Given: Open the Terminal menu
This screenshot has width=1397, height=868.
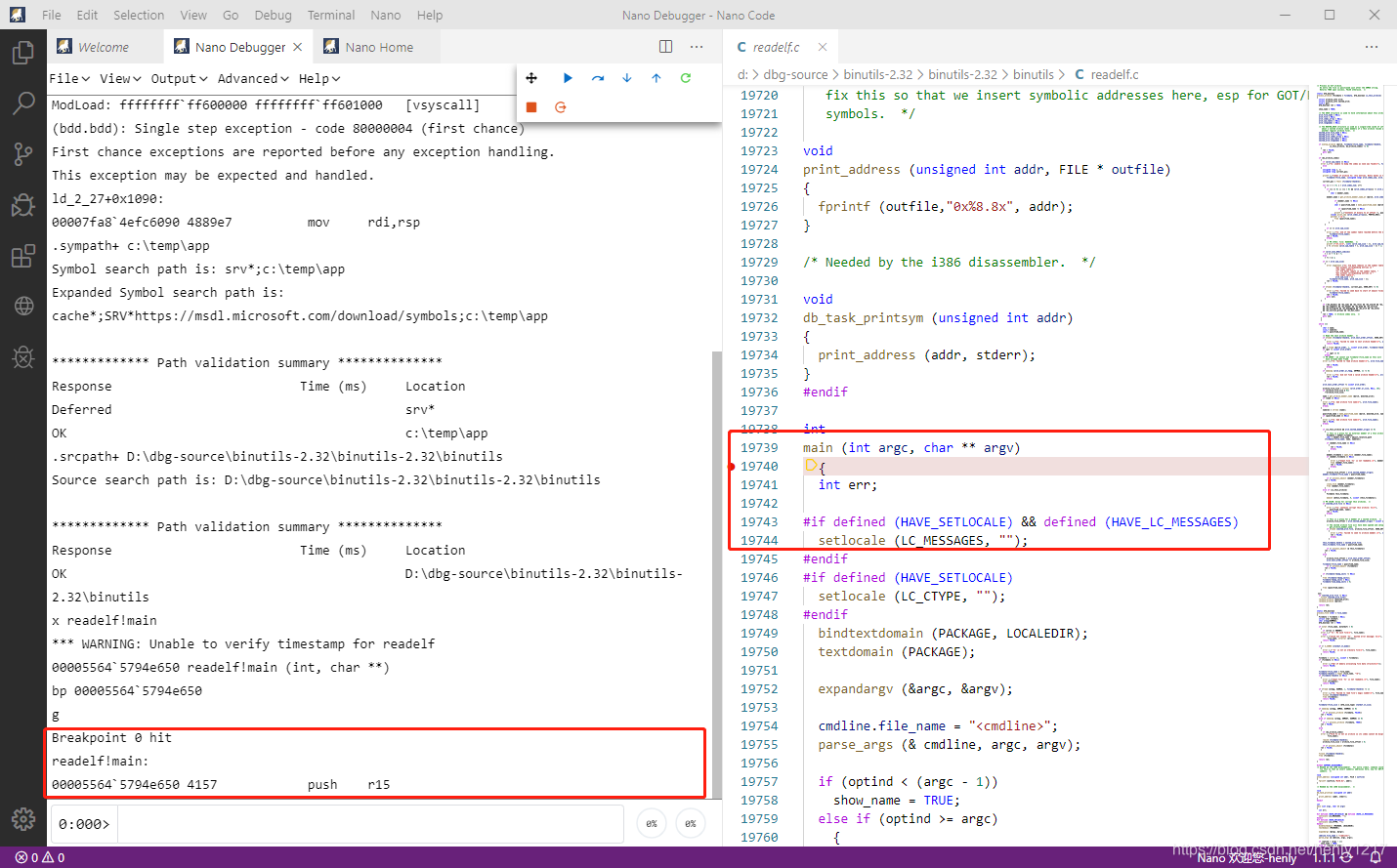Looking at the screenshot, I should pyautogui.click(x=331, y=15).
